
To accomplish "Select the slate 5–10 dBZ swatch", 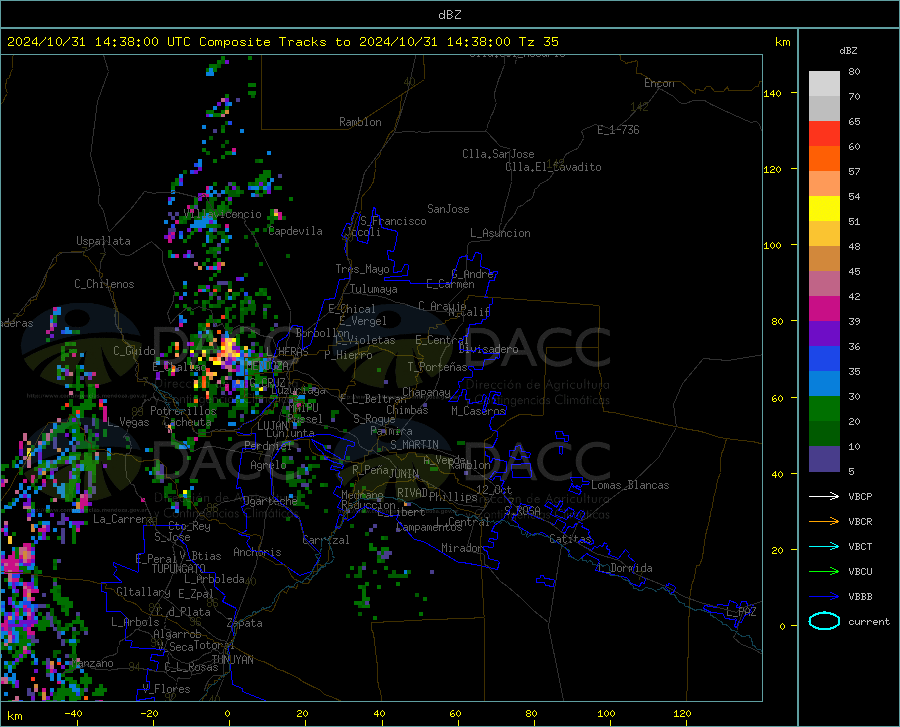I will pyautogui.click(x=824, y=459).
